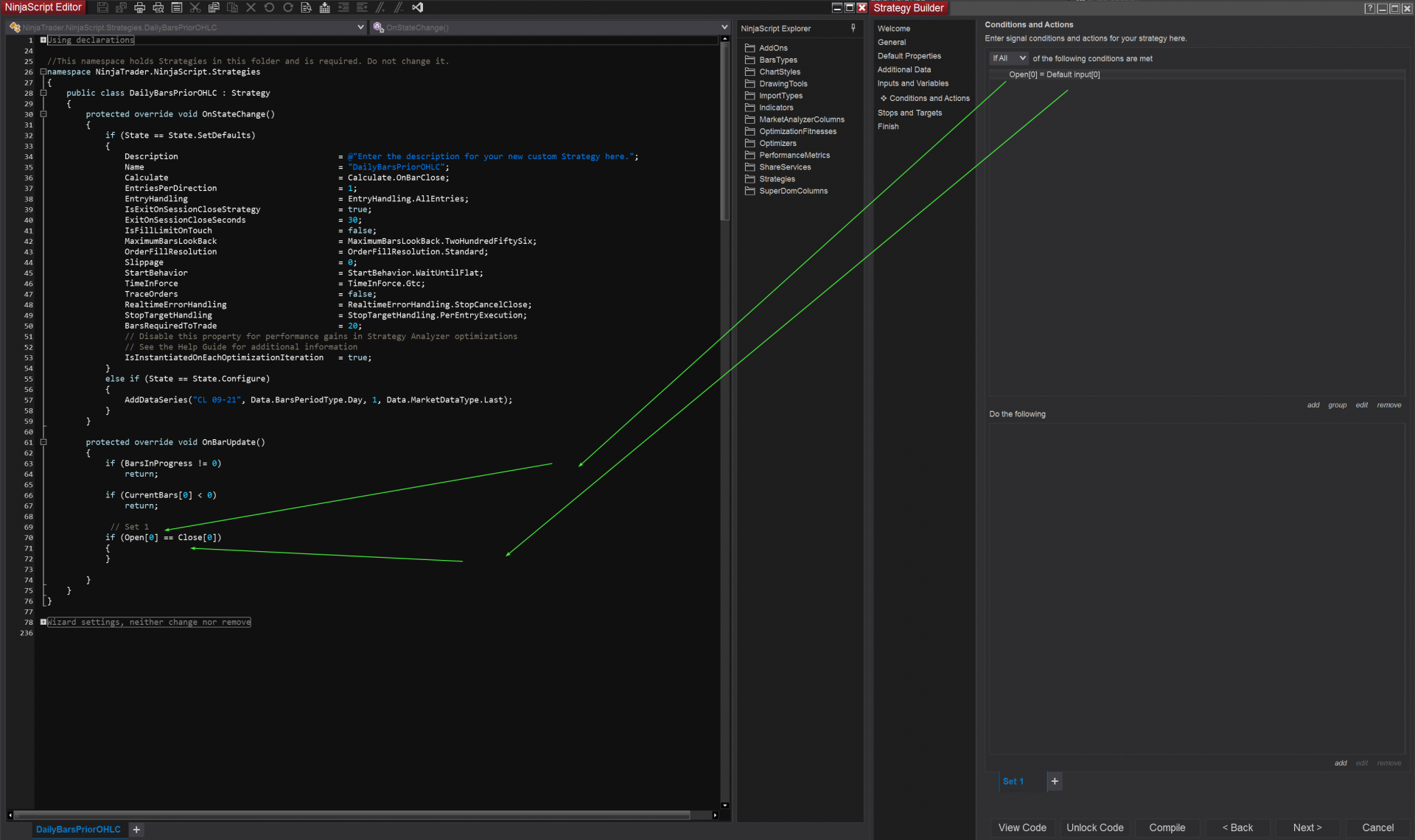Open the class selector dropdown
The width and height of the screenshot is (1415, 840).
[x=360, y=27]
